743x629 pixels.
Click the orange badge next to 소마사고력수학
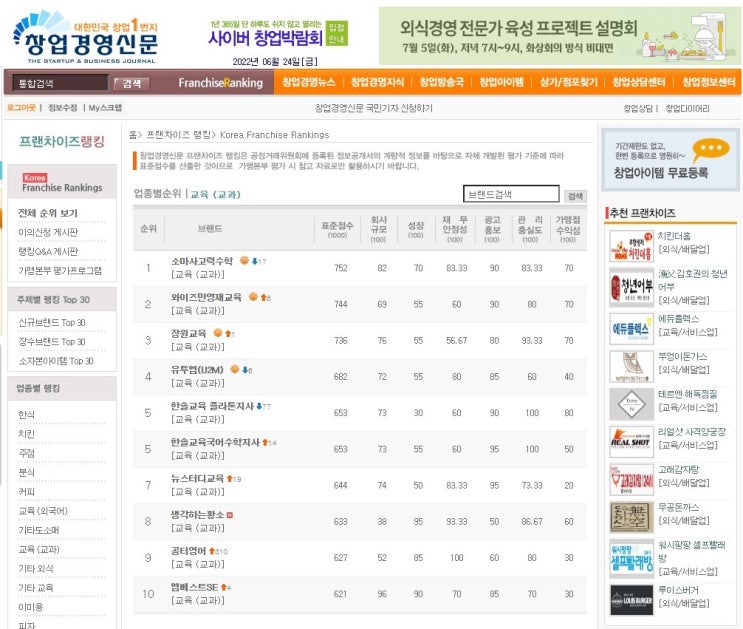click(245, 260)
